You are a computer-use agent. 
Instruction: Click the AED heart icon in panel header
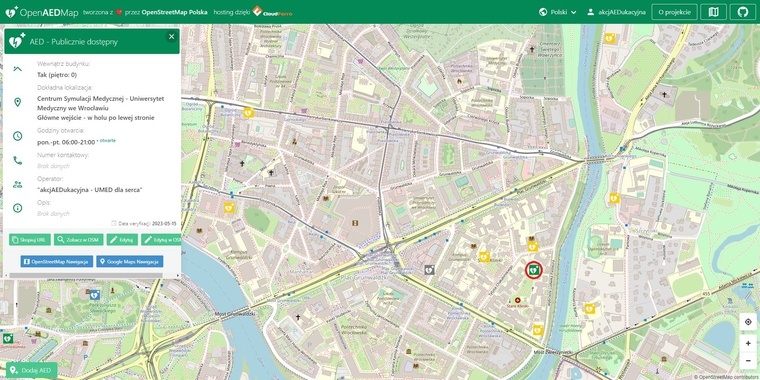pyautogui.click(x=17, y=41)
